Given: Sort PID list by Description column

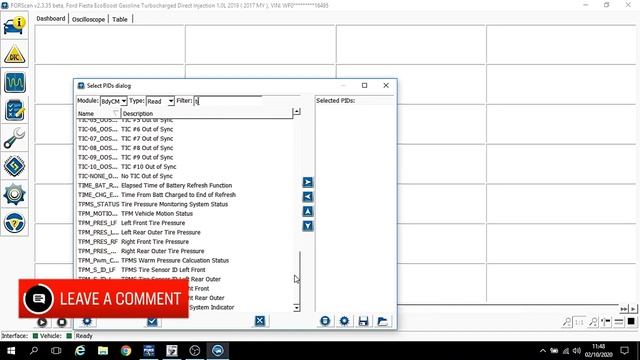Looking at the screenshot, I should click(x=207, y=113).
